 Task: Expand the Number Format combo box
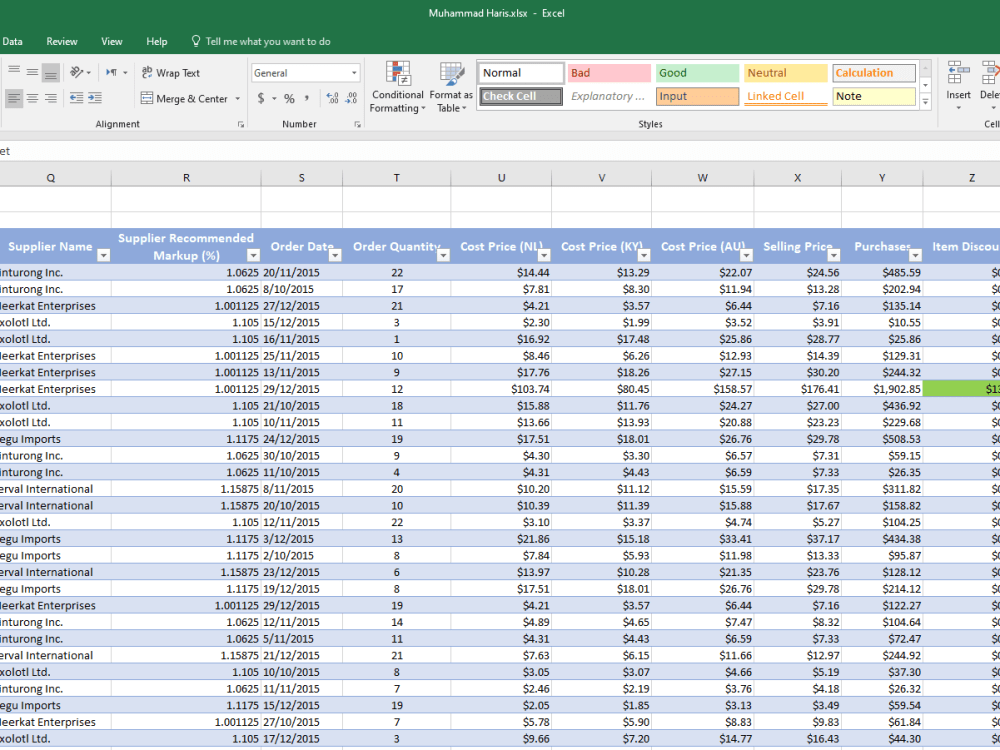(354, 73)
